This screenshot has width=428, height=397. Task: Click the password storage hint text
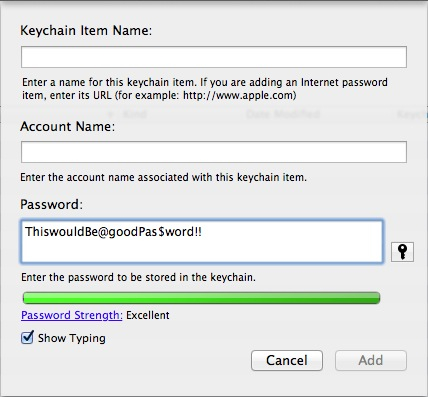[138, 277]
